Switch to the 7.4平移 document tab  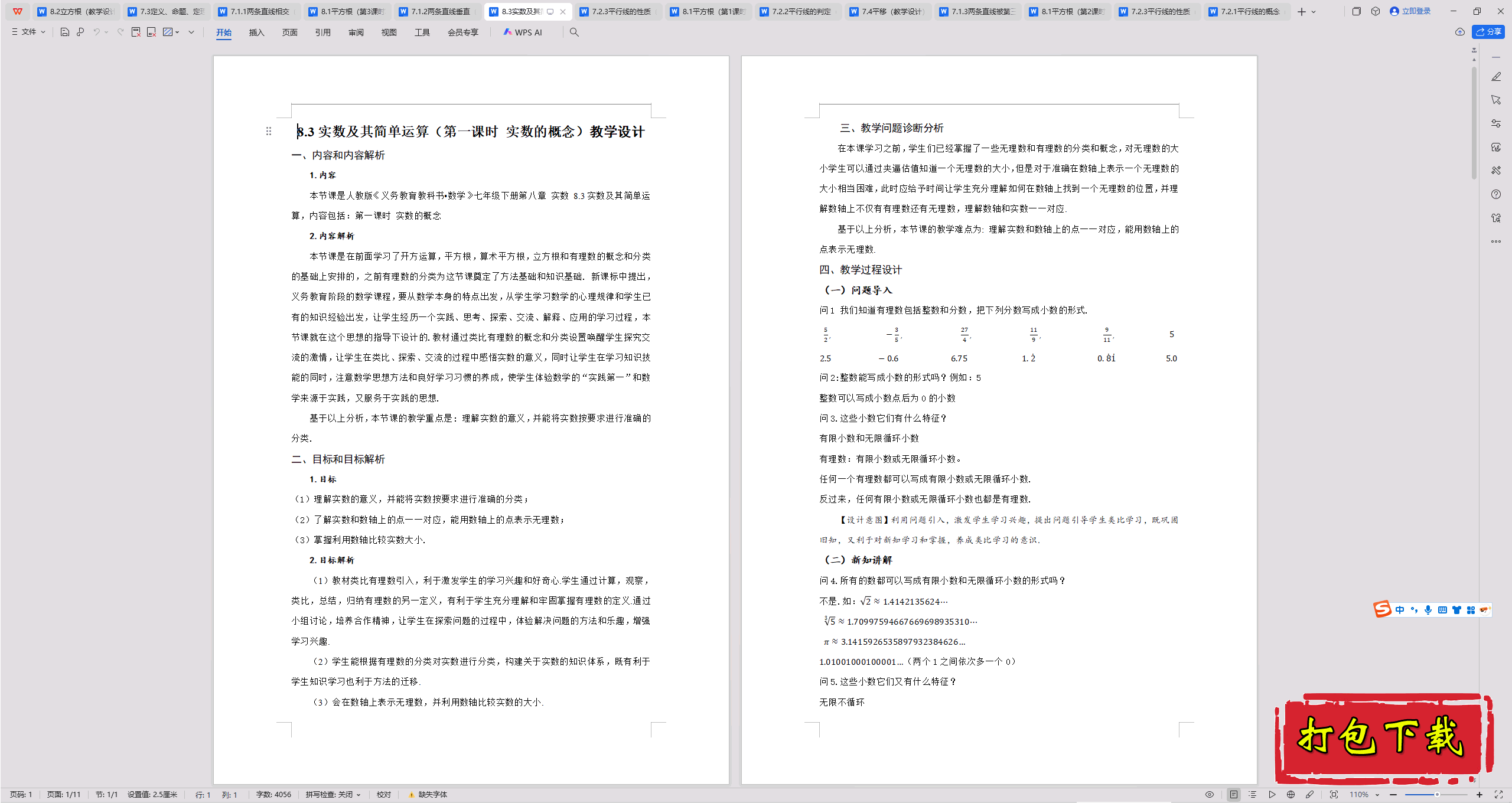[x=888, y=11]
